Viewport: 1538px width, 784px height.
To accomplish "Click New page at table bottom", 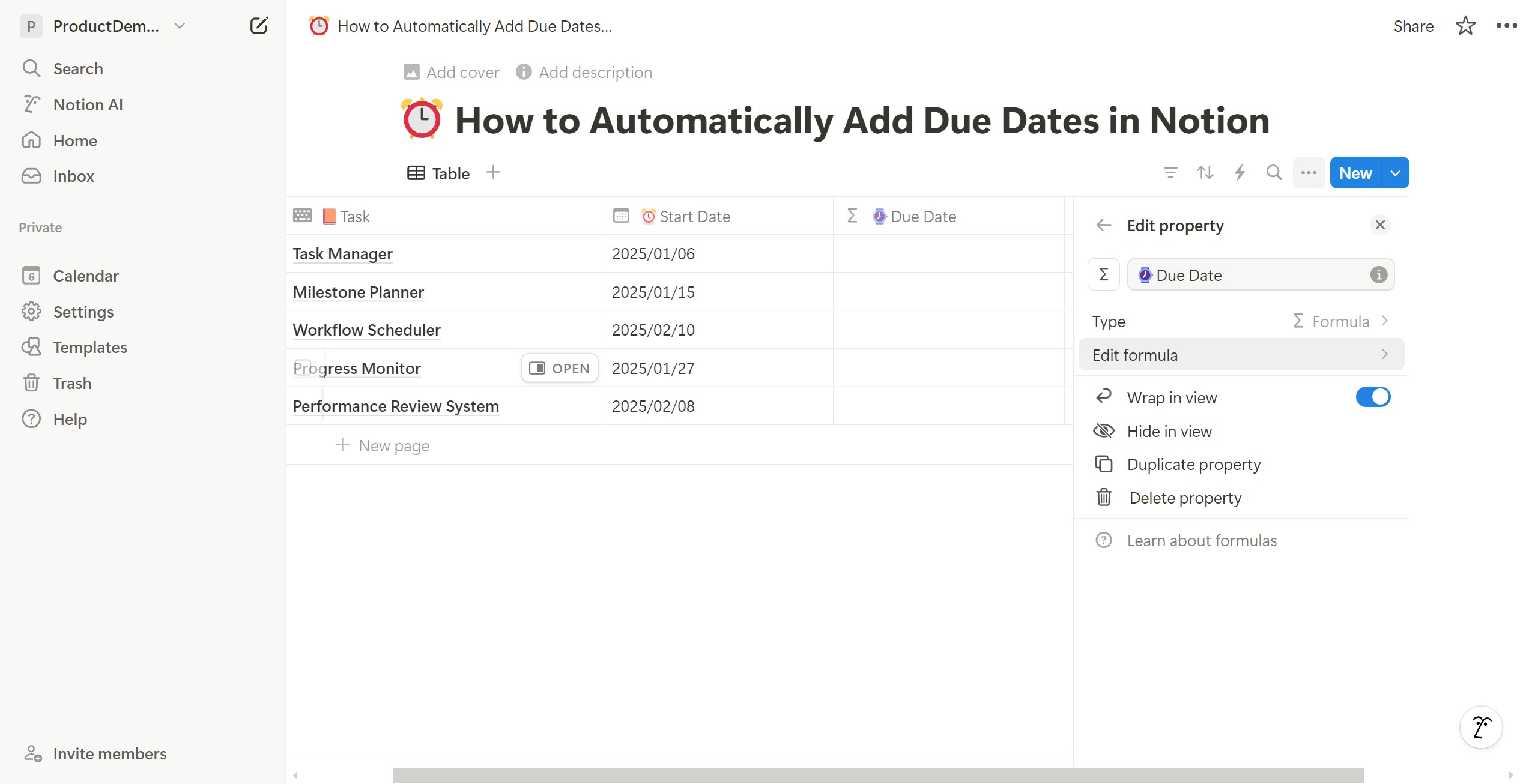I will pyautogui.click(x=383, y=445).
